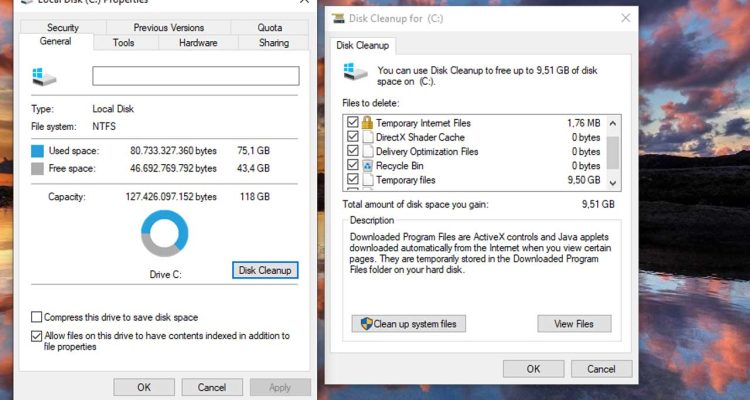Open the Sharing tab
The height and width of the screenshot is (400, 750).
click(x=274, y=43)
